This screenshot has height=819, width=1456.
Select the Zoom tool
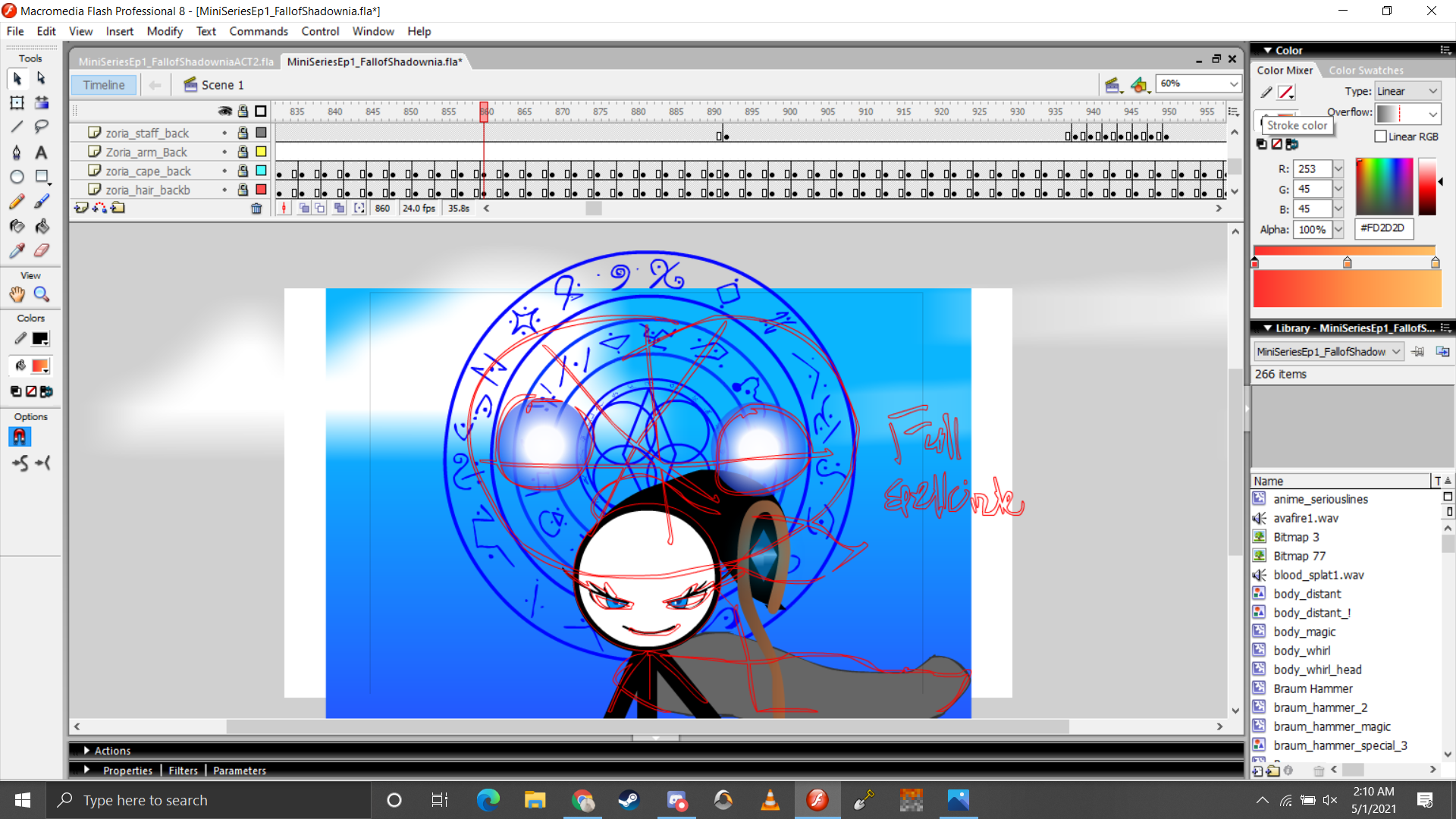[42, 294]
